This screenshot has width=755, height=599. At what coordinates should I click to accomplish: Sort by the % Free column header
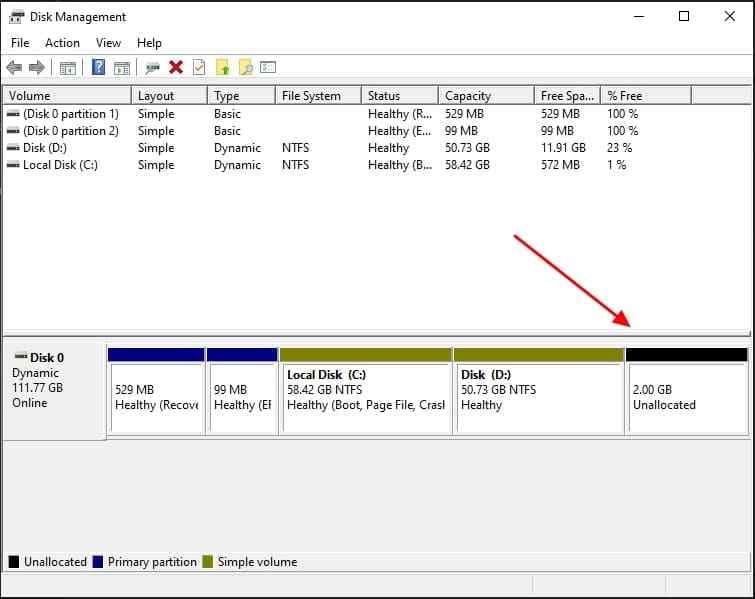pyautogui.click(x=646, y=96)
